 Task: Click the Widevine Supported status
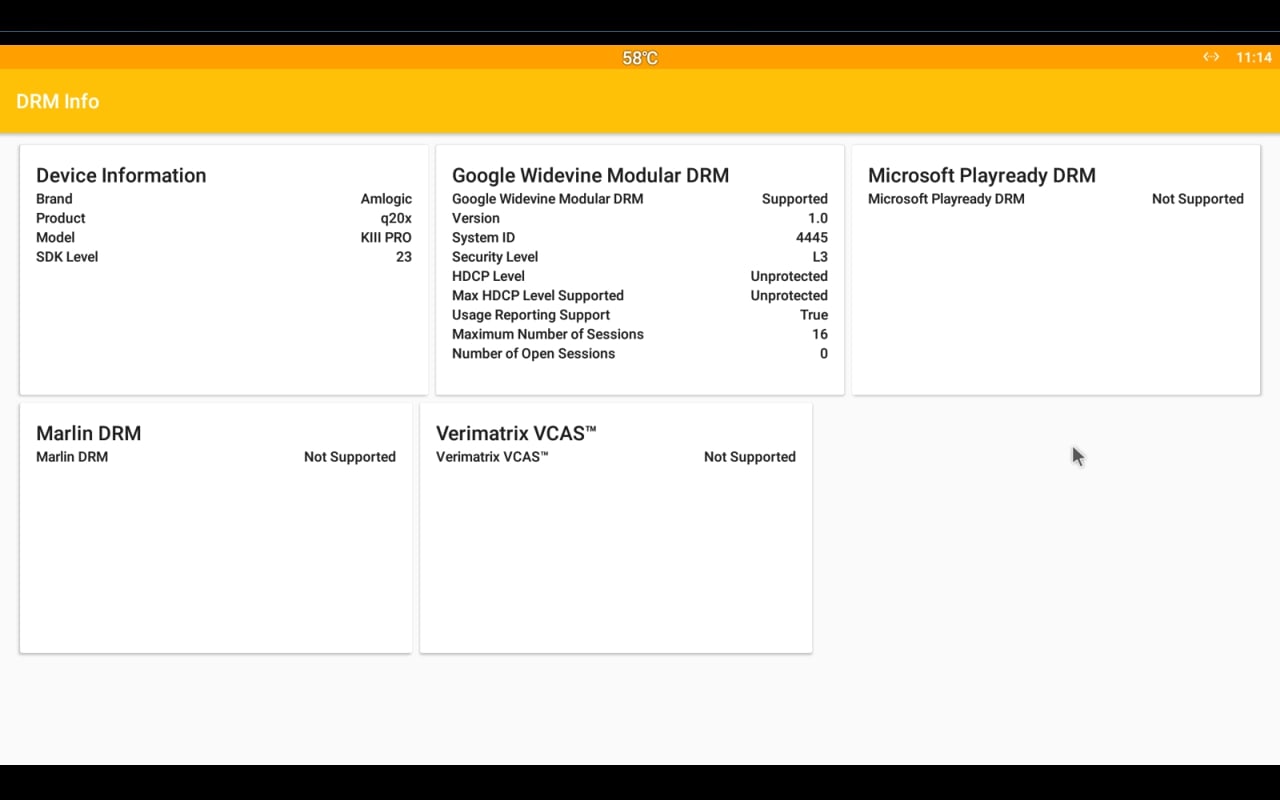pos(794,198)
